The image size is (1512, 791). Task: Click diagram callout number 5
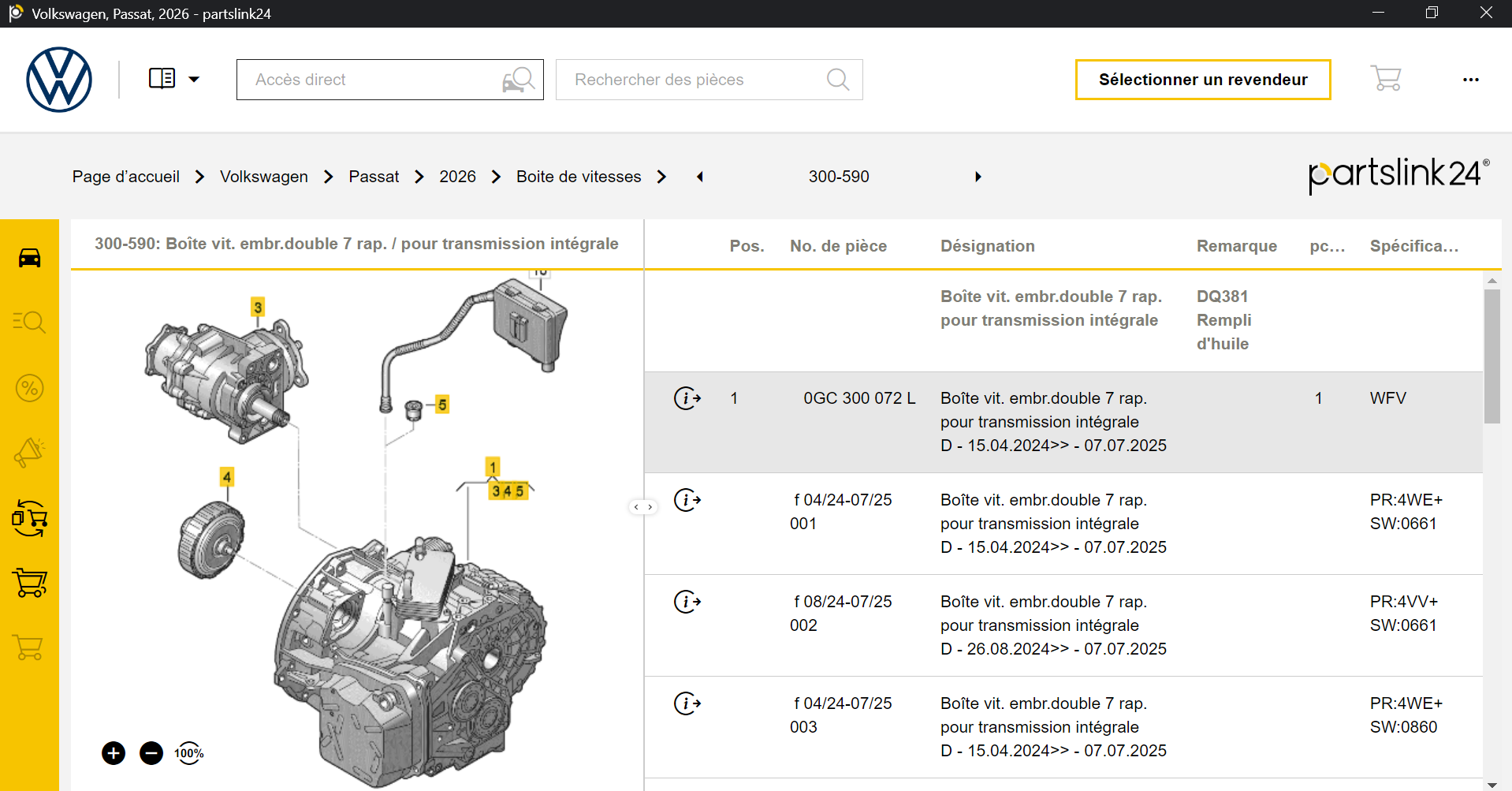coord(442,405)
